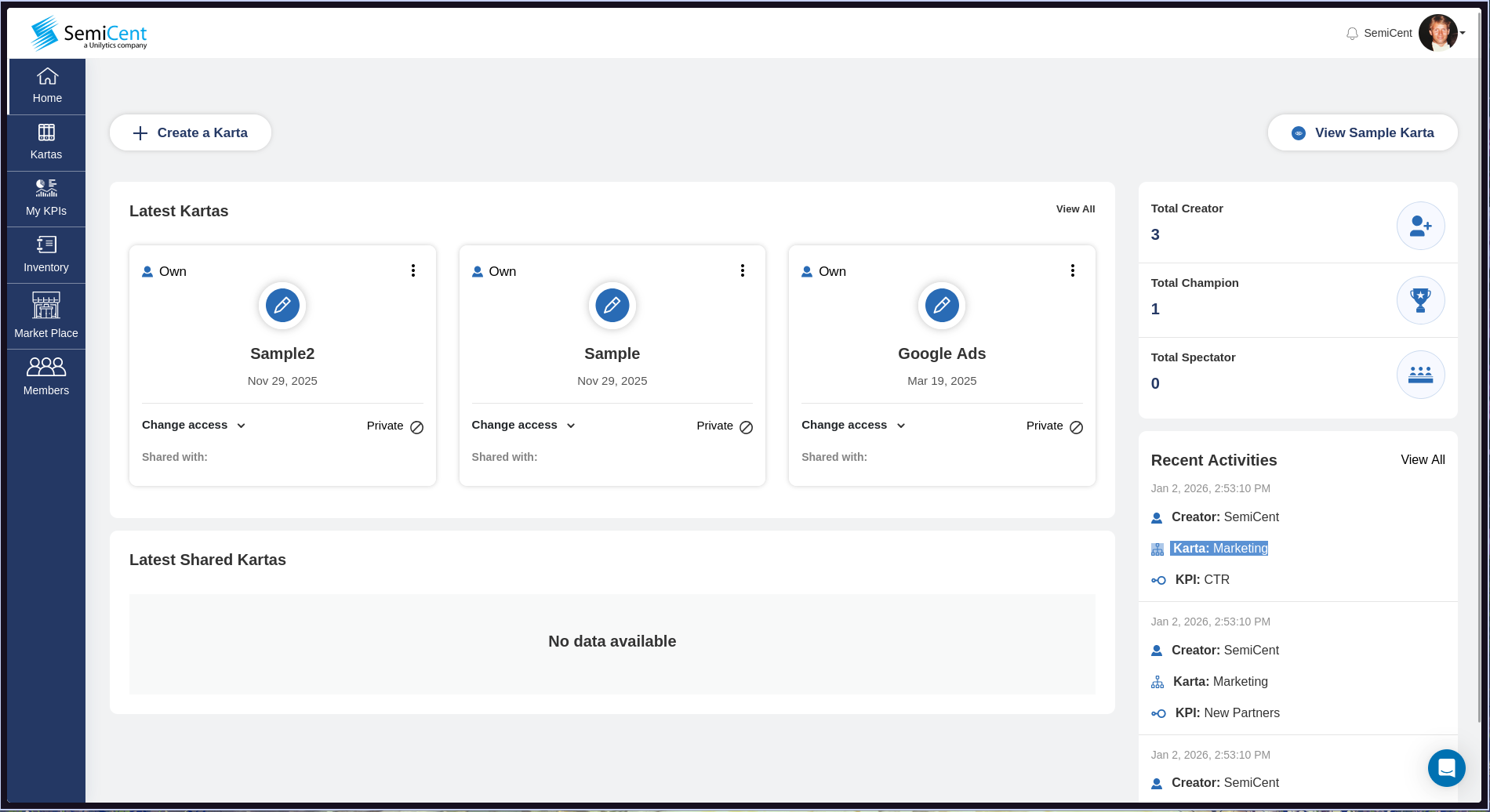Image resolution: width=1490 pixels, height=812 pixels.
Task: Open Change access dropdown on Google Ads karta
Action: tap(853, 425)
